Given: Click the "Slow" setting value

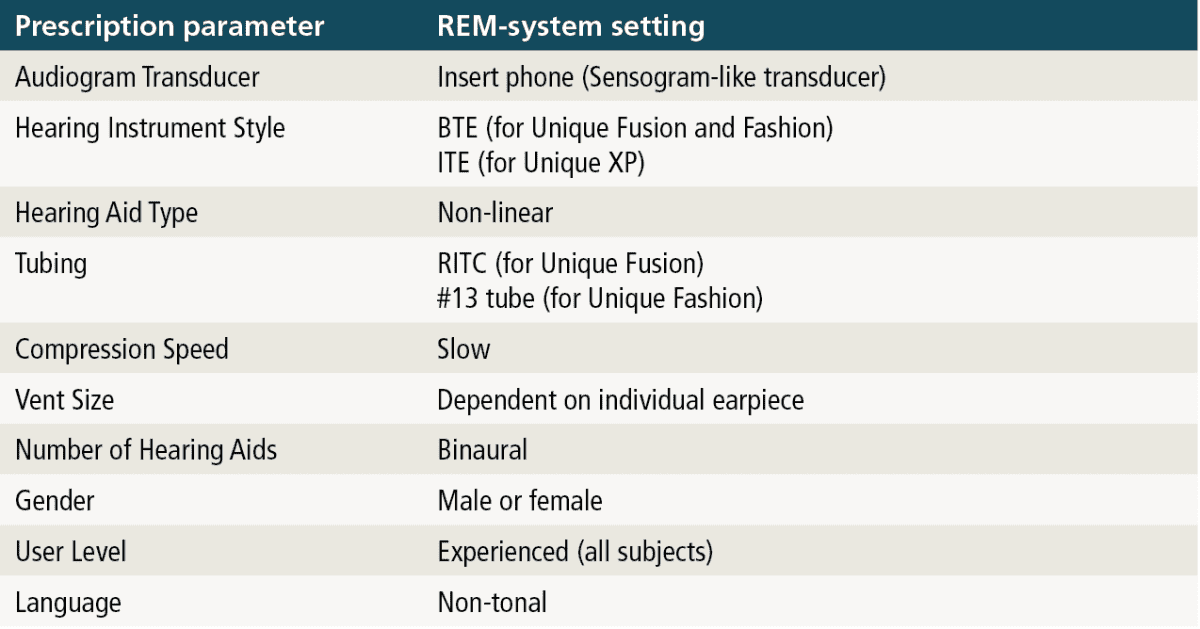Looking at the screenshot, I should tap(464, 349).
